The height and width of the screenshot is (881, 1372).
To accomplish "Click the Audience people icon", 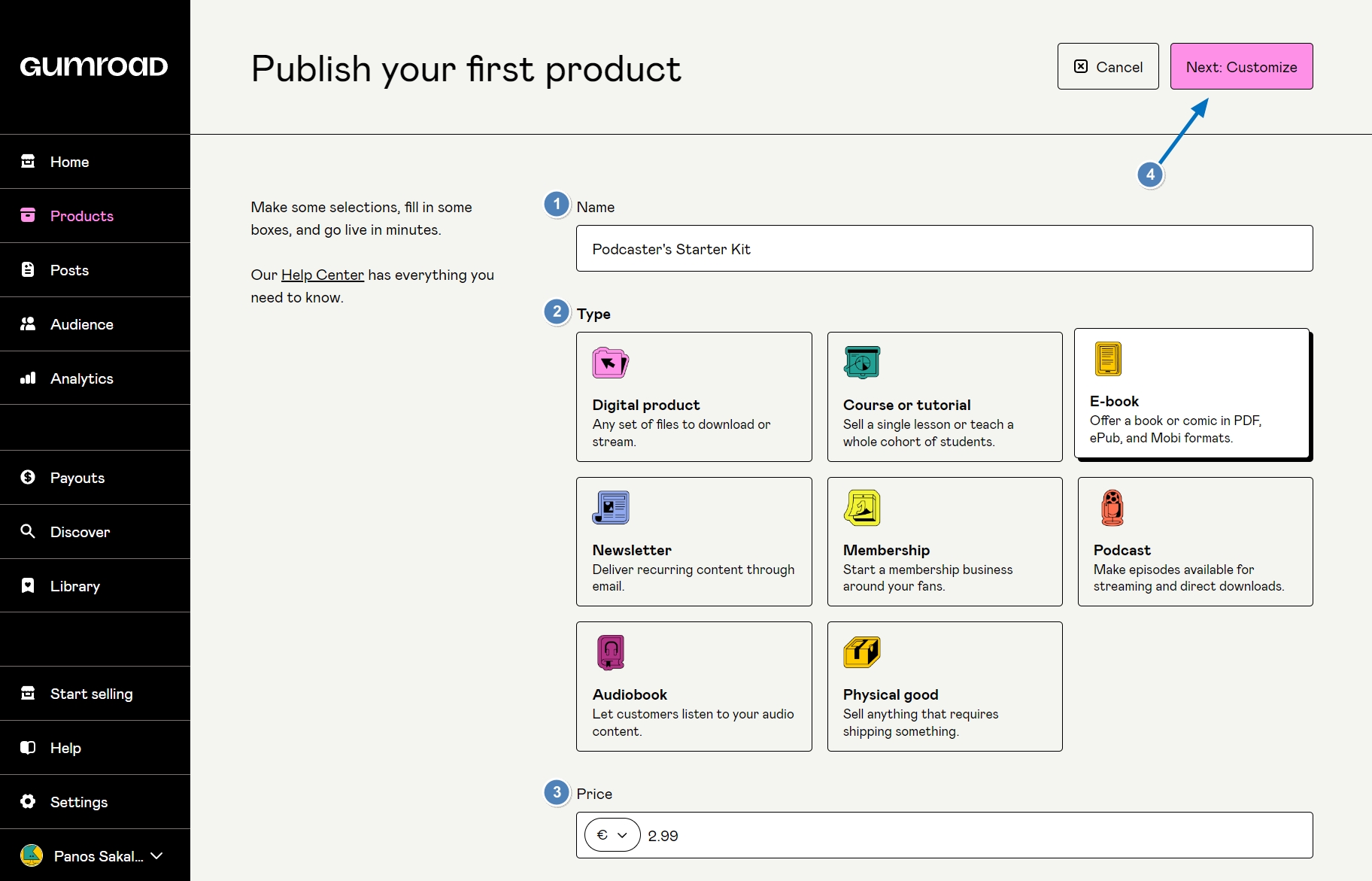I will 28,324.
